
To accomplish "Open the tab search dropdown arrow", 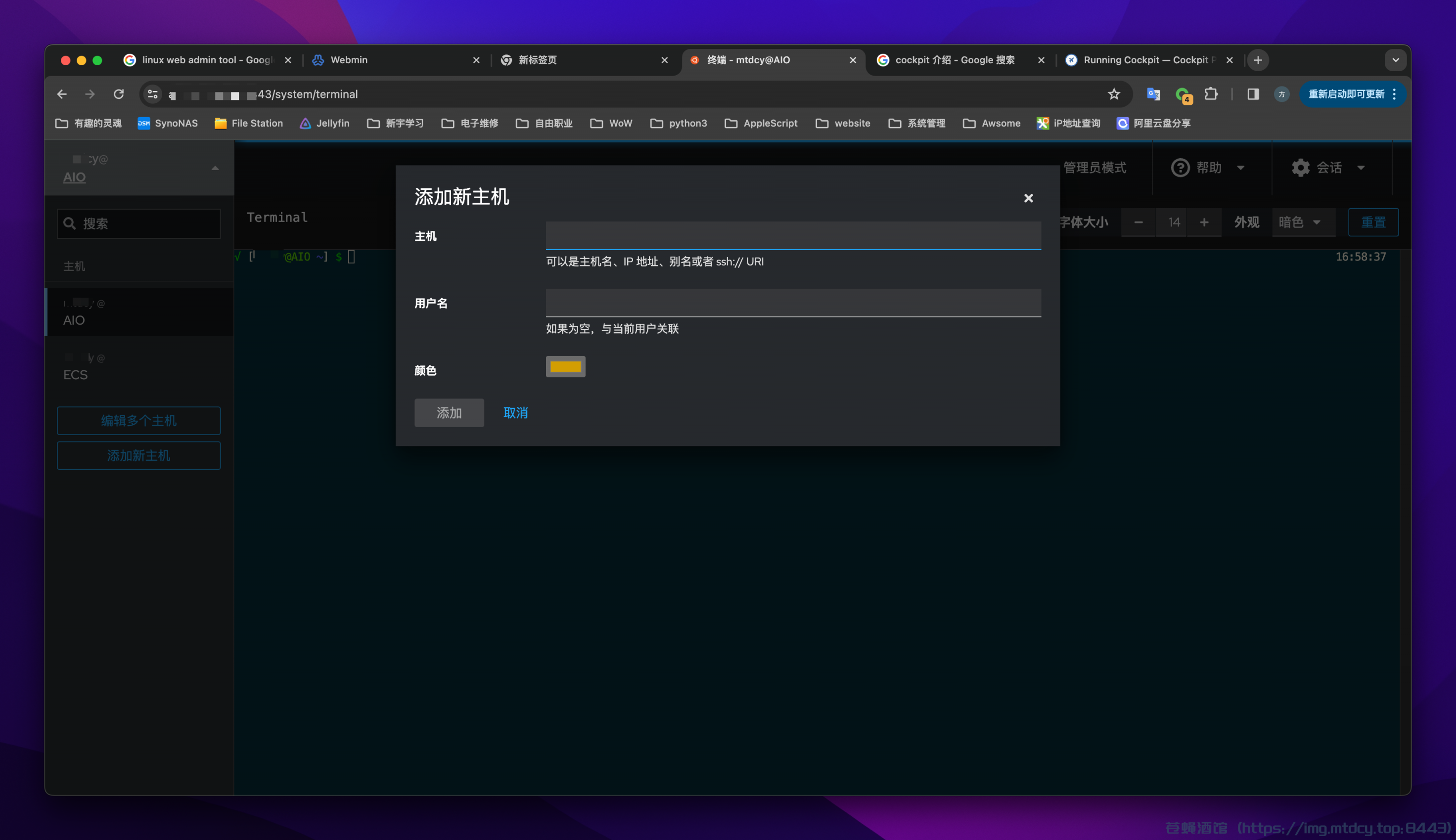I will tap(1395, 60).
